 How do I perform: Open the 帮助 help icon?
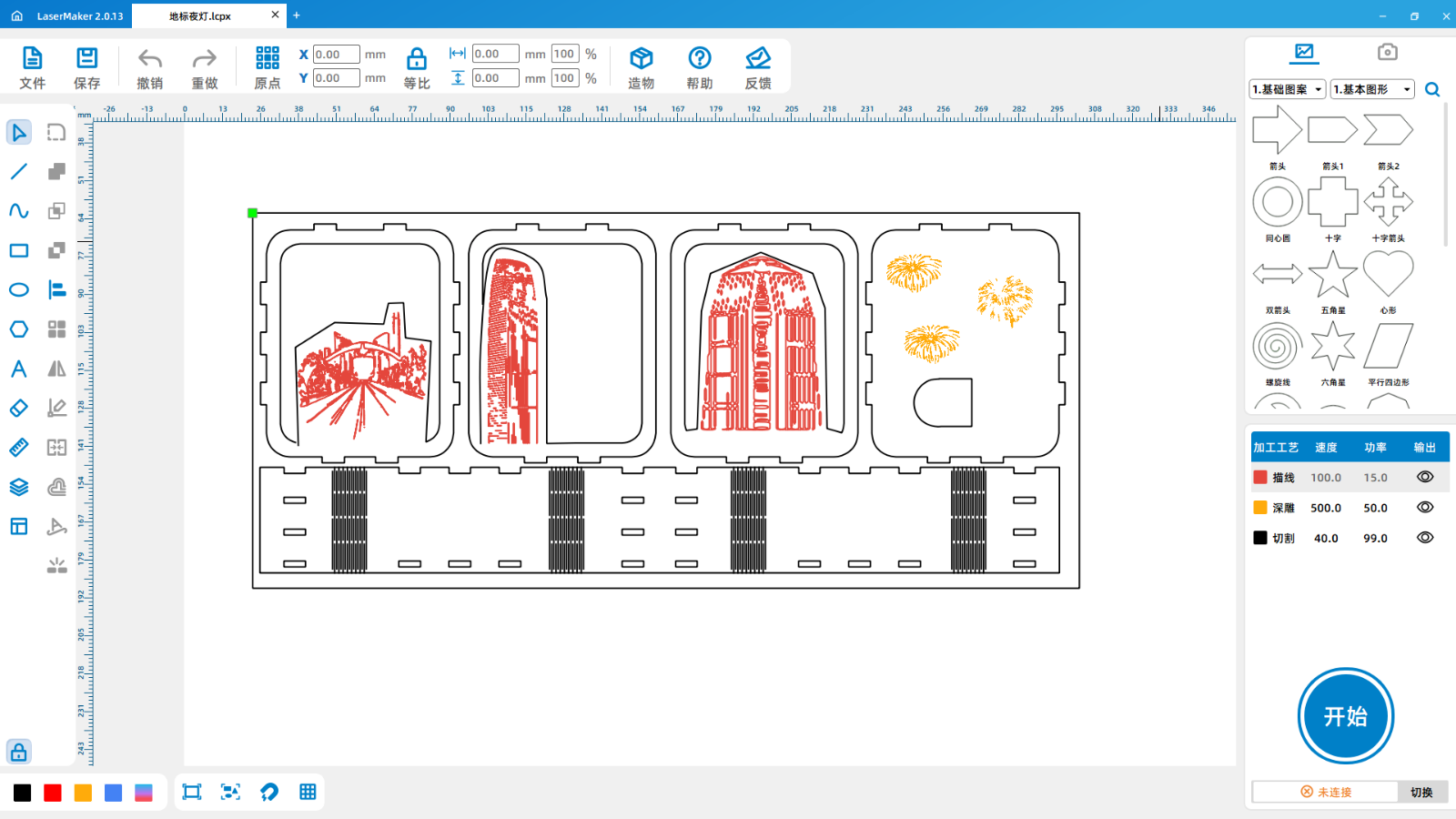click(699, 59)
